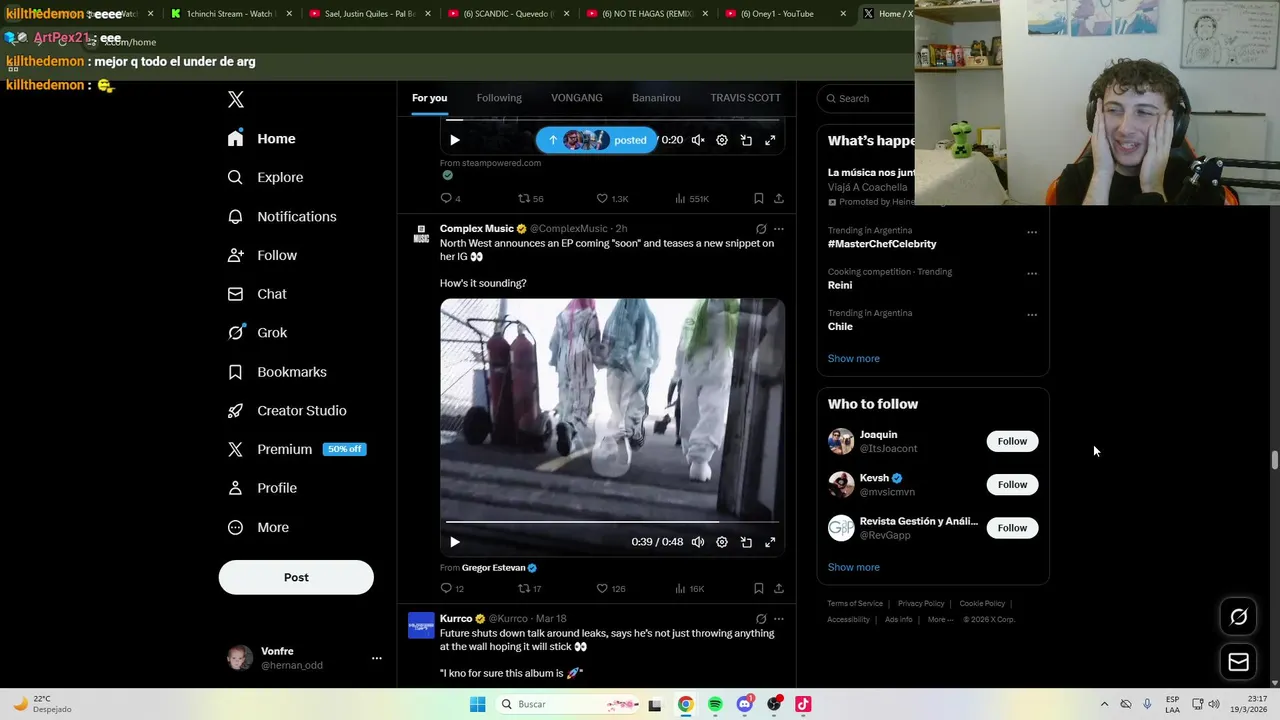
Task: Switch to the TRAVIS SCOTT tab
Action: click(x=745, y=98)
